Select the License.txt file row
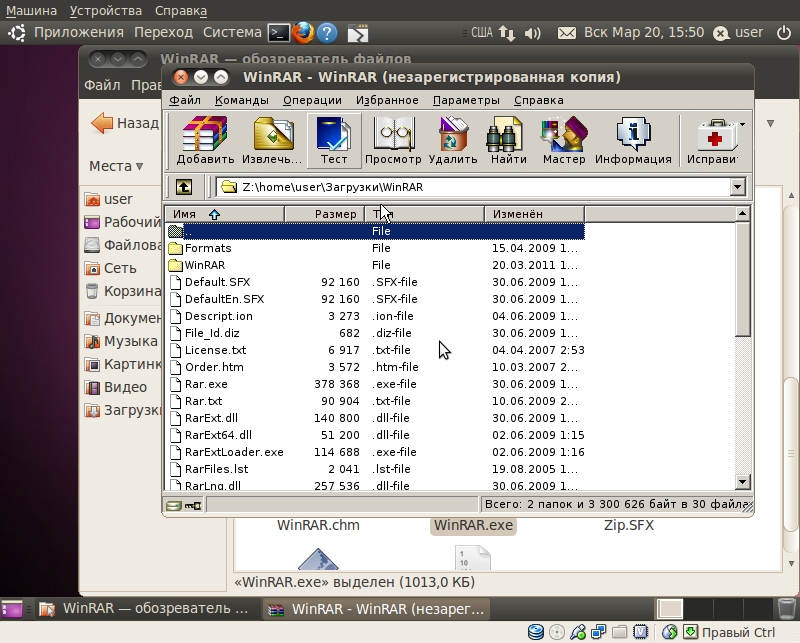The width and height of the screenshot is (800, 643). [376, 350]
